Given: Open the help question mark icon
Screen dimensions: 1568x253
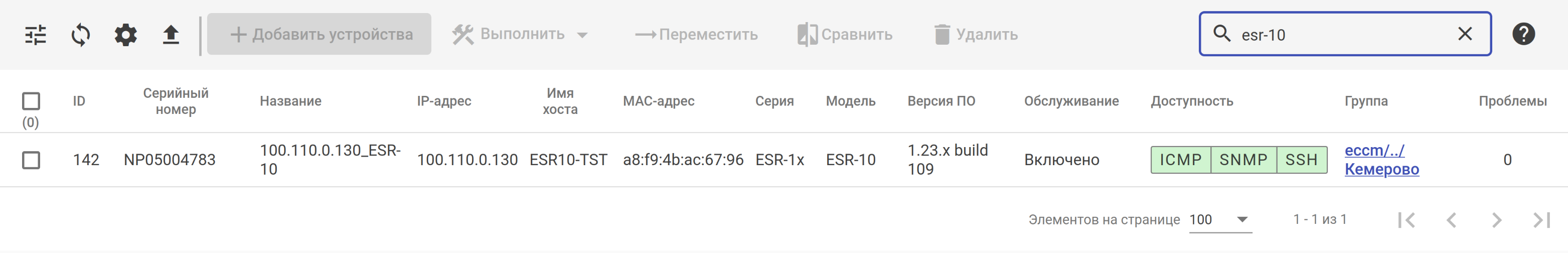Looking at the screenshot, I should coord(1523,34).
